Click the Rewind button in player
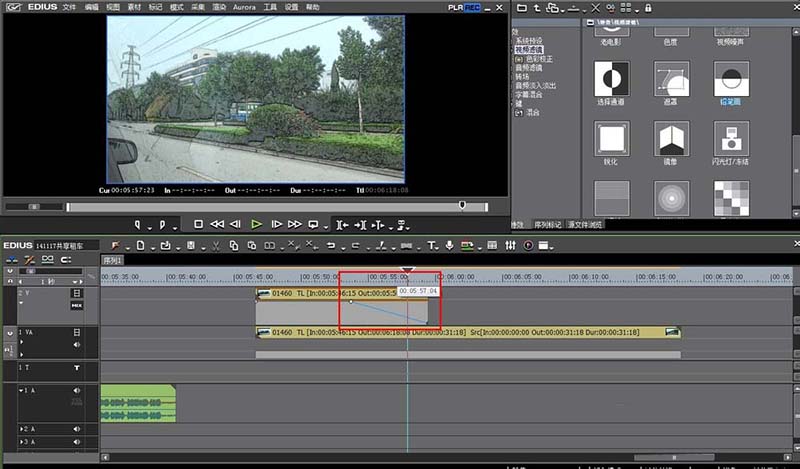The height and width of the screenshot is (469, 800). click(217, 224)
